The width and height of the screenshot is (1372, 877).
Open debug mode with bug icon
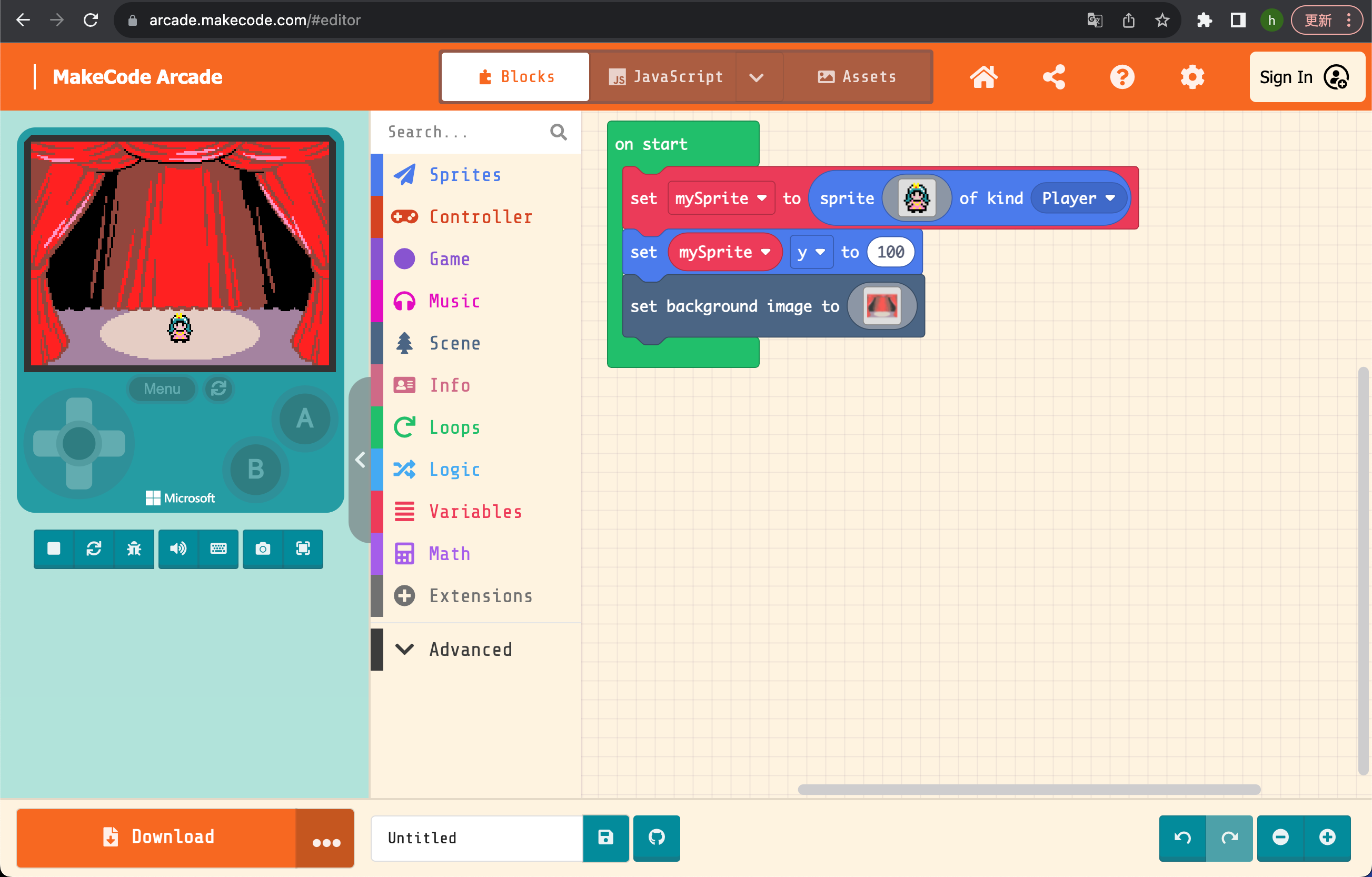coord(134,548)
